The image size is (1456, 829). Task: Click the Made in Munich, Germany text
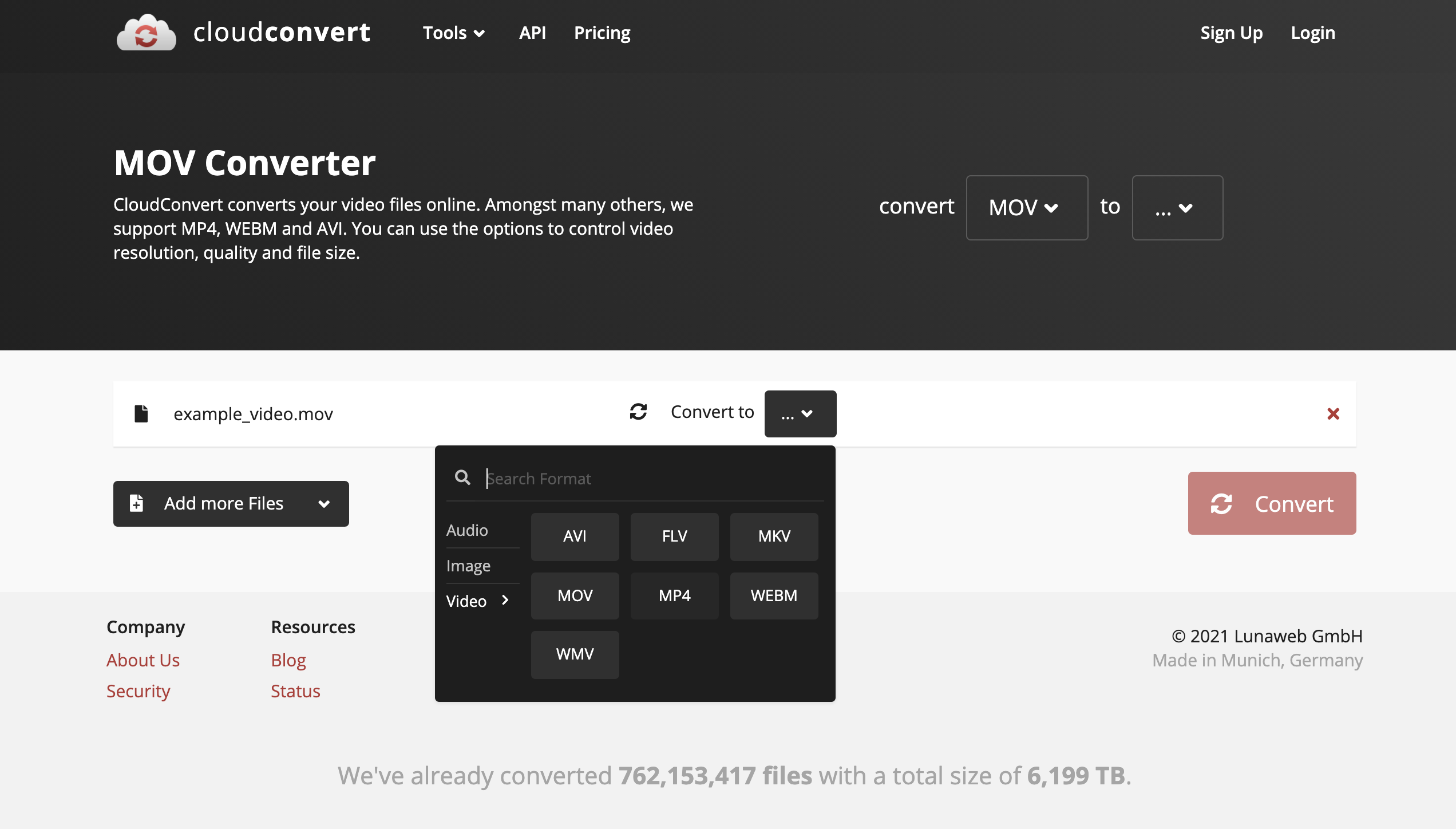coord(1257,660)
